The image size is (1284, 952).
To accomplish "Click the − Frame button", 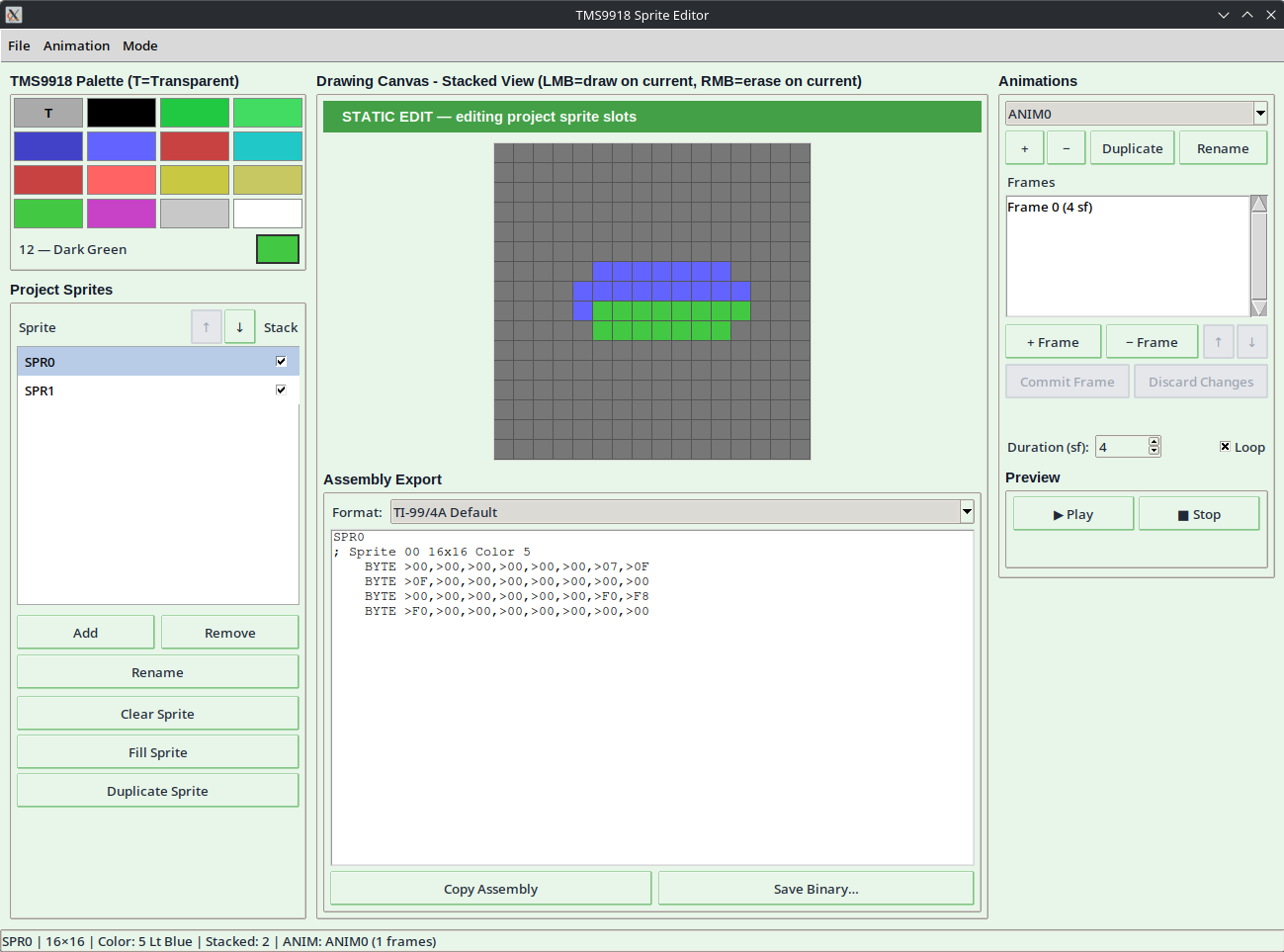I will coord(1152,342).
